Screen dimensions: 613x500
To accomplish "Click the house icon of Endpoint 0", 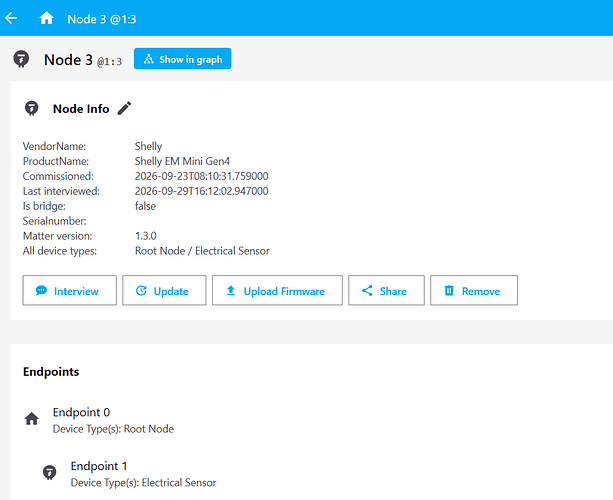I will click(32, 419).
